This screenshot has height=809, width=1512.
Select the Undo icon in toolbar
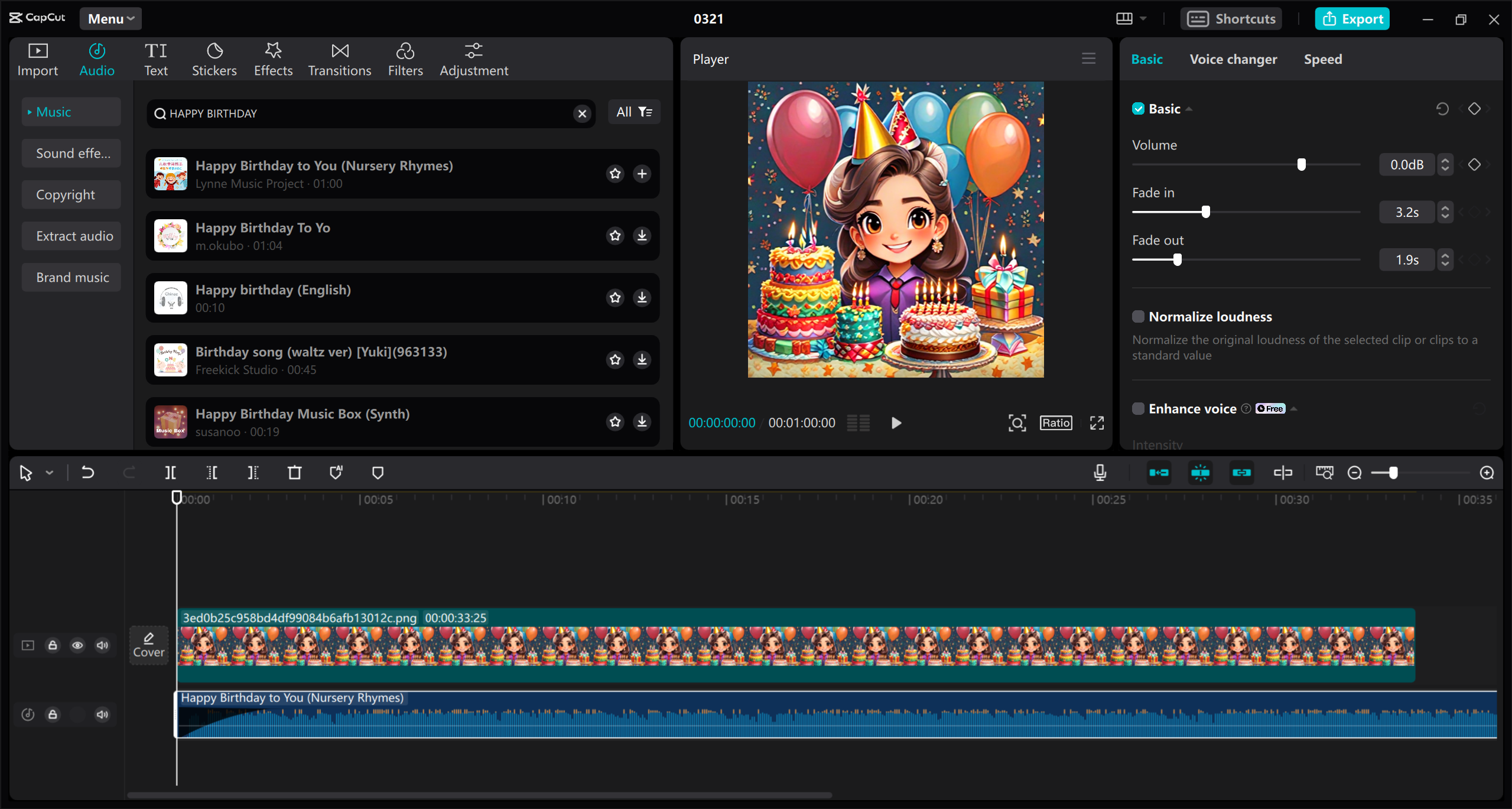[87, 472]
